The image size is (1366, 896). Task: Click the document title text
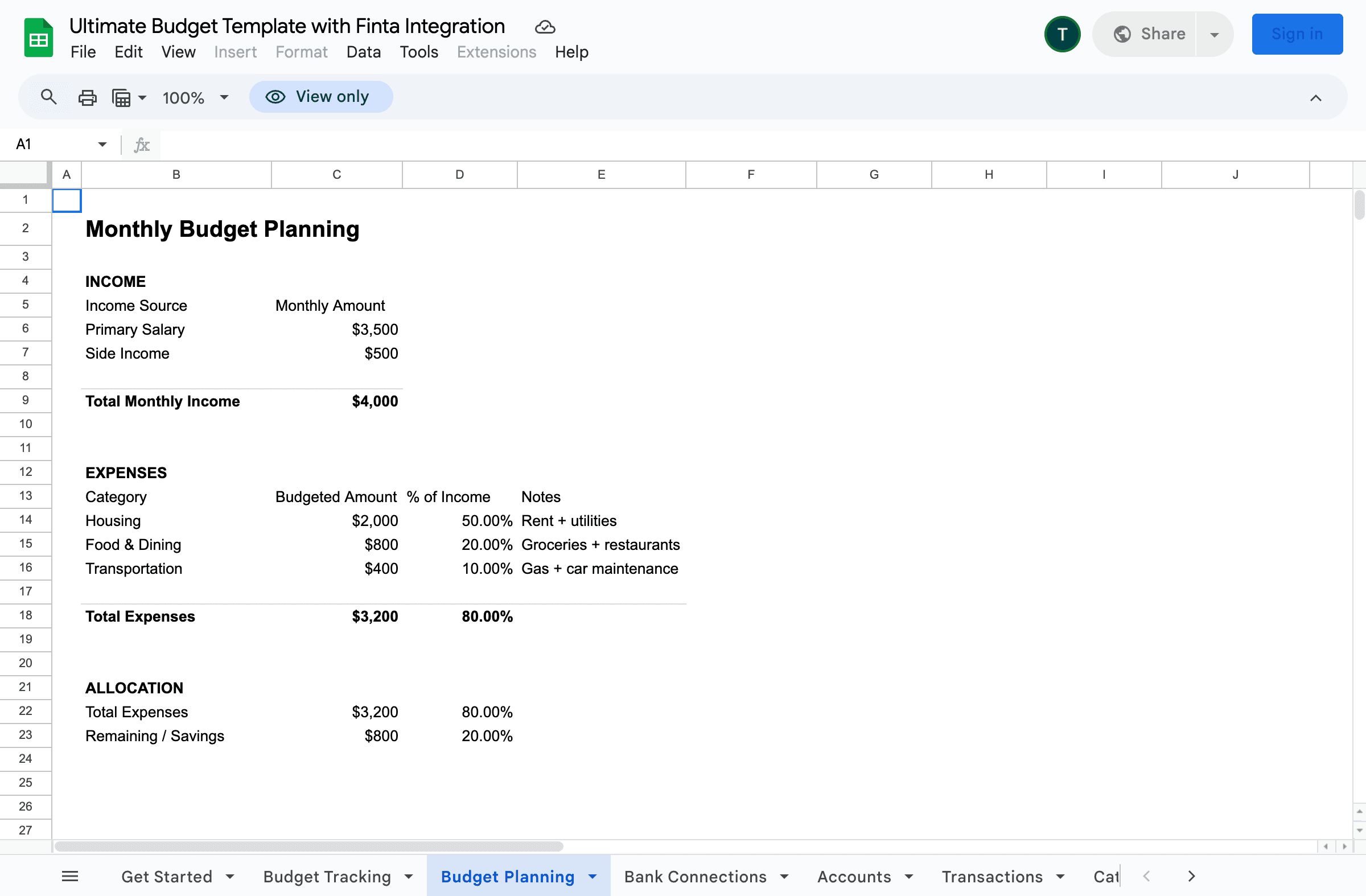[x=287, y=26]
